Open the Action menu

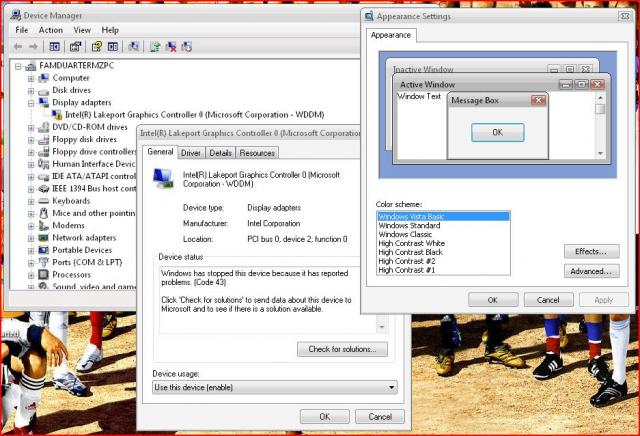(x=51, y=30)
